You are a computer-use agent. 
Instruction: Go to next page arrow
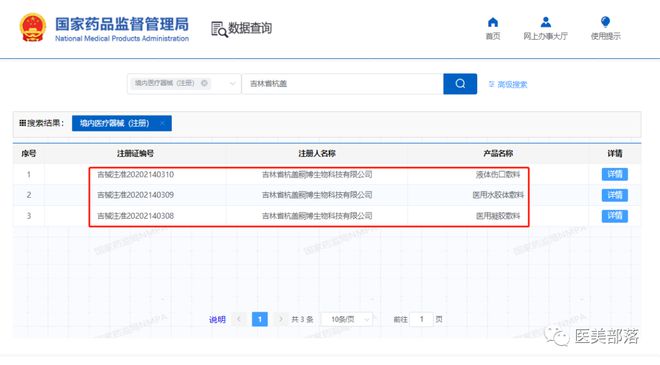(280, 319)
